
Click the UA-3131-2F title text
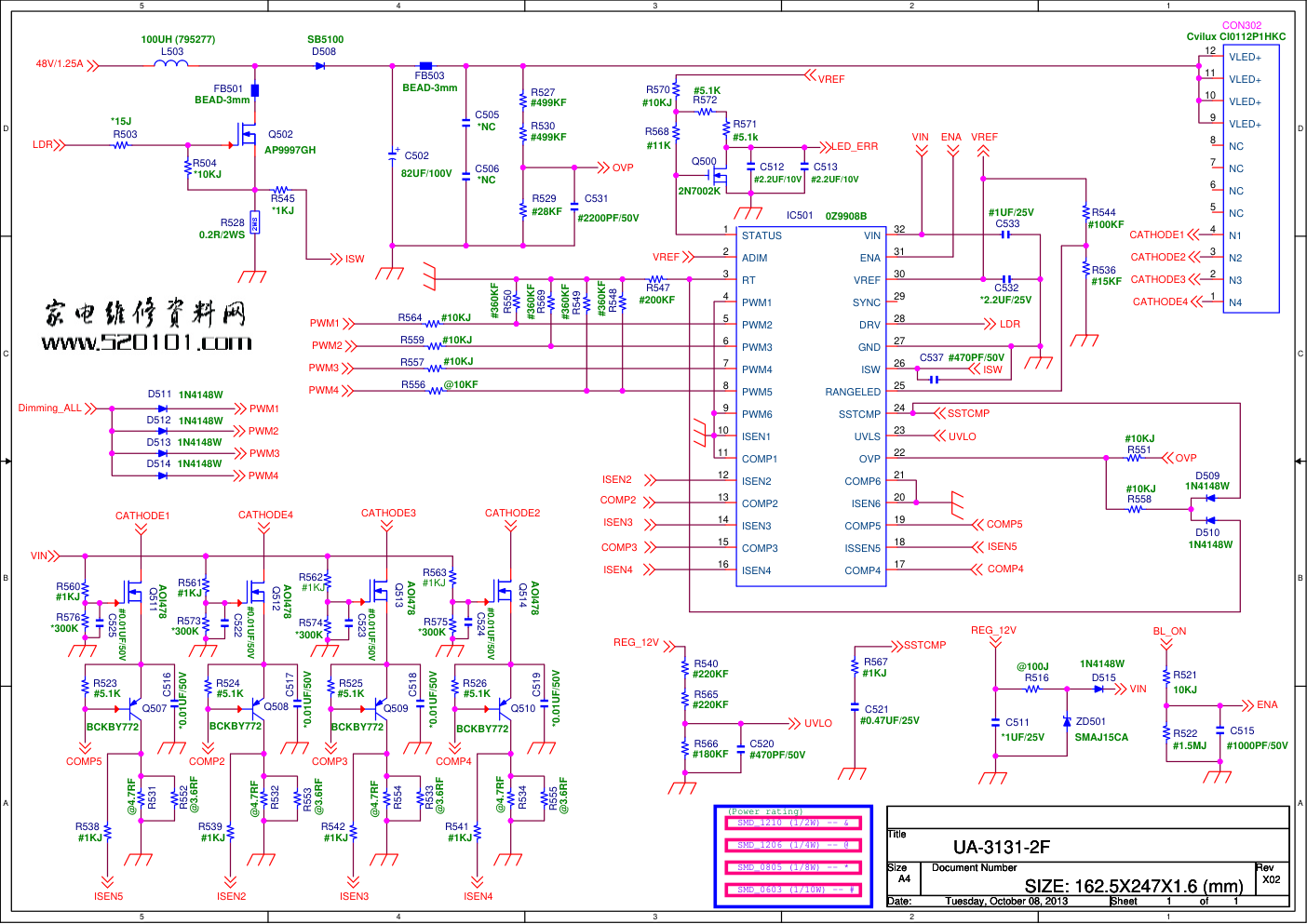point(1002,847)
